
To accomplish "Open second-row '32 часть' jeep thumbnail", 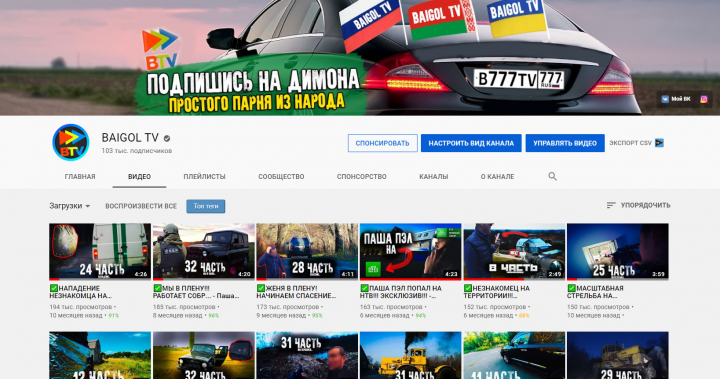I will pyautogui.click(x=203, y=355).
